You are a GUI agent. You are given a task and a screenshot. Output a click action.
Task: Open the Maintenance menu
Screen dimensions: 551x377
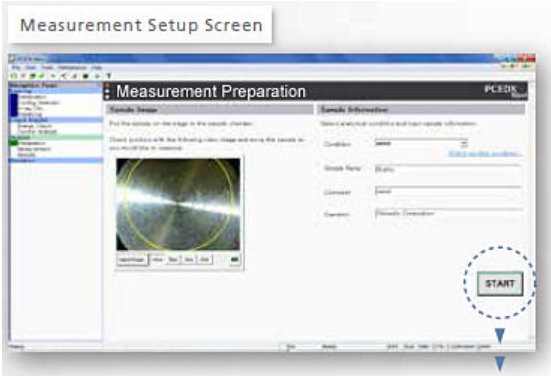tap(72, 67)
